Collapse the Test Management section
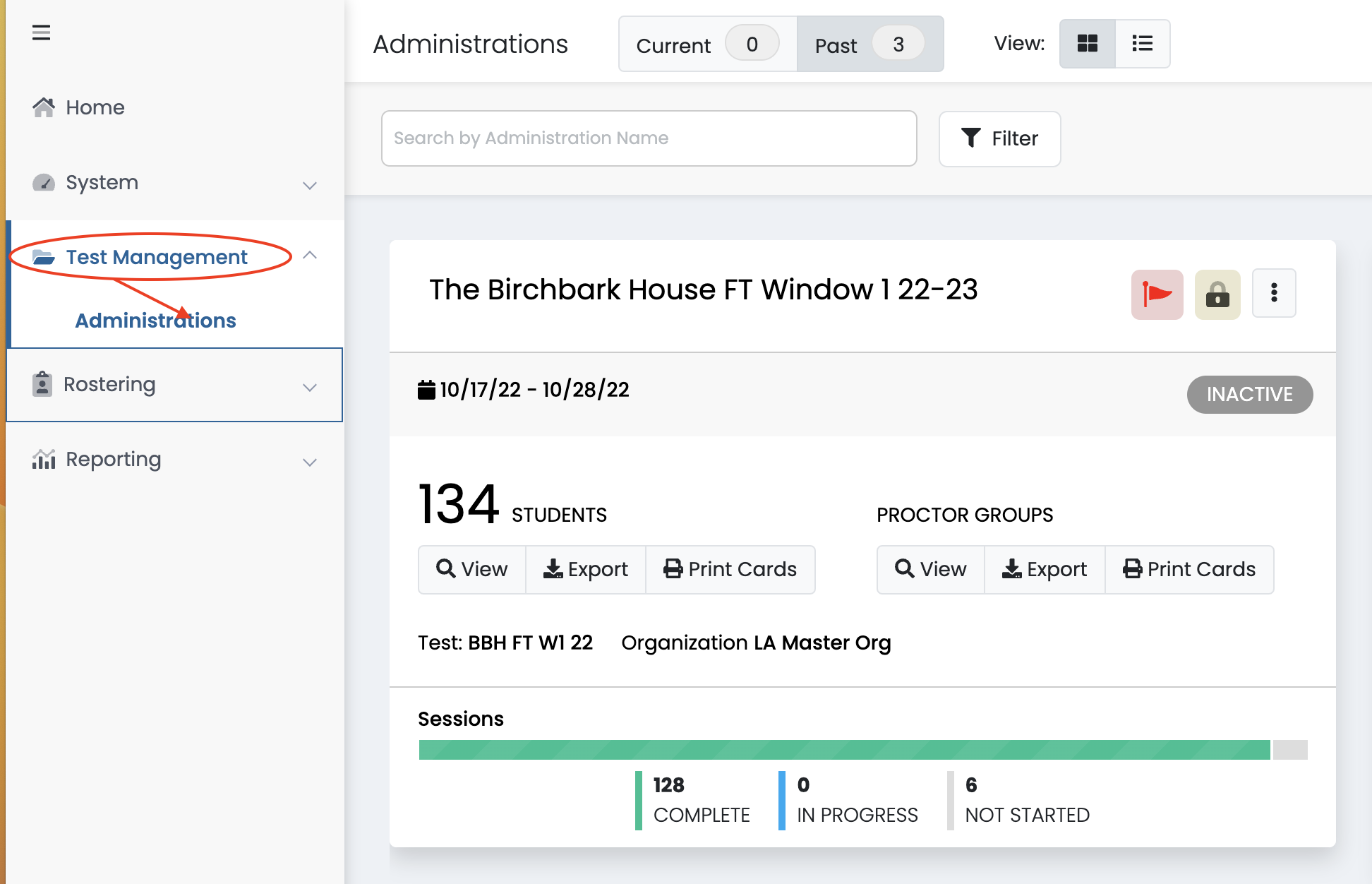The image size is (1372, 884). point(309,256)
